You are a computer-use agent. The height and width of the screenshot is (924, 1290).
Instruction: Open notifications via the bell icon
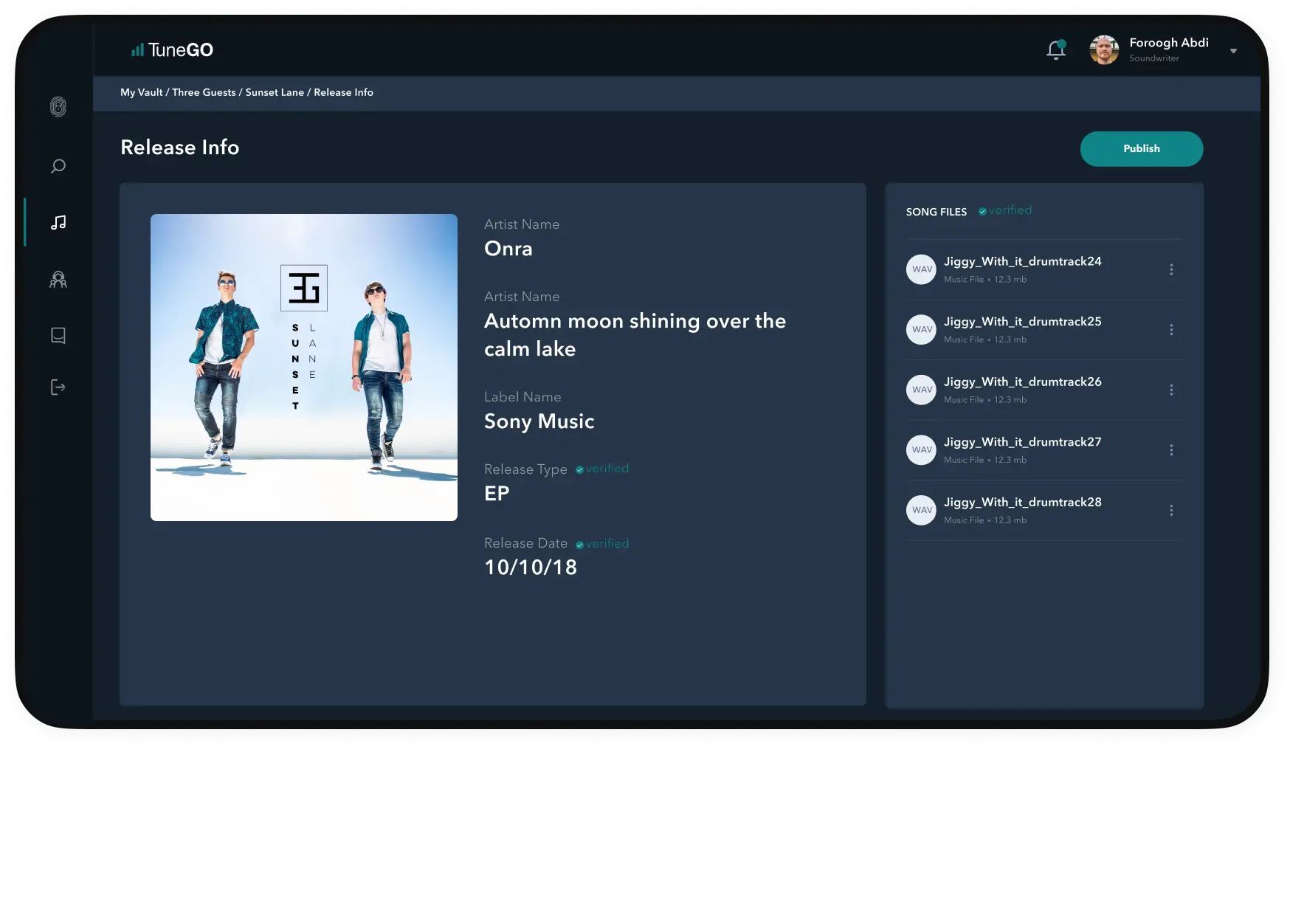[1055, 49]
